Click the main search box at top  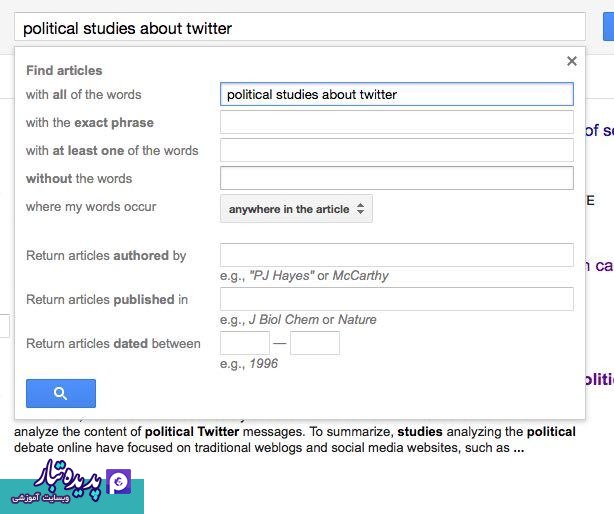point(300,27)
